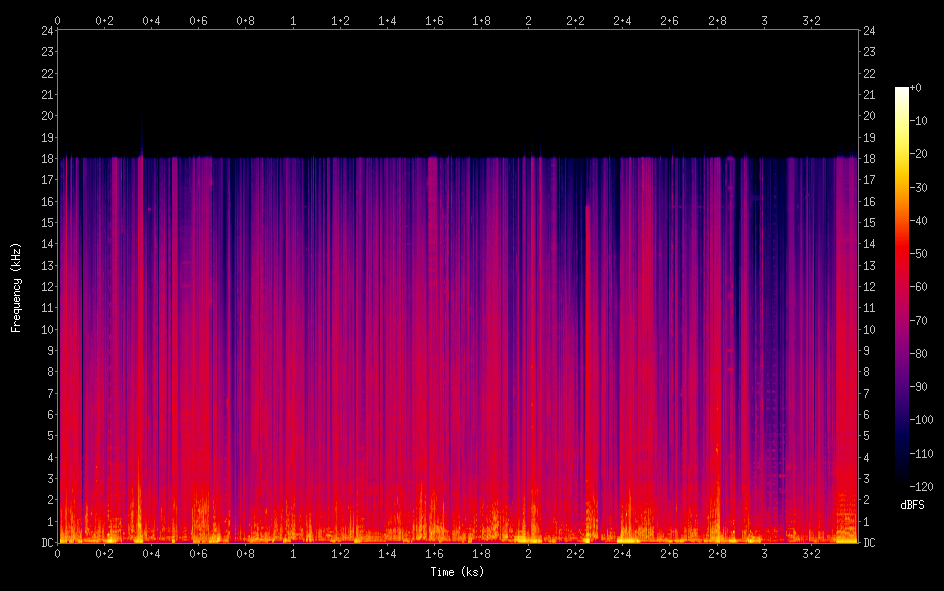Select the 1 ks tick on bottom time axis
The image size is (944, 591).
pyautogui.click(x=293, y=553)
